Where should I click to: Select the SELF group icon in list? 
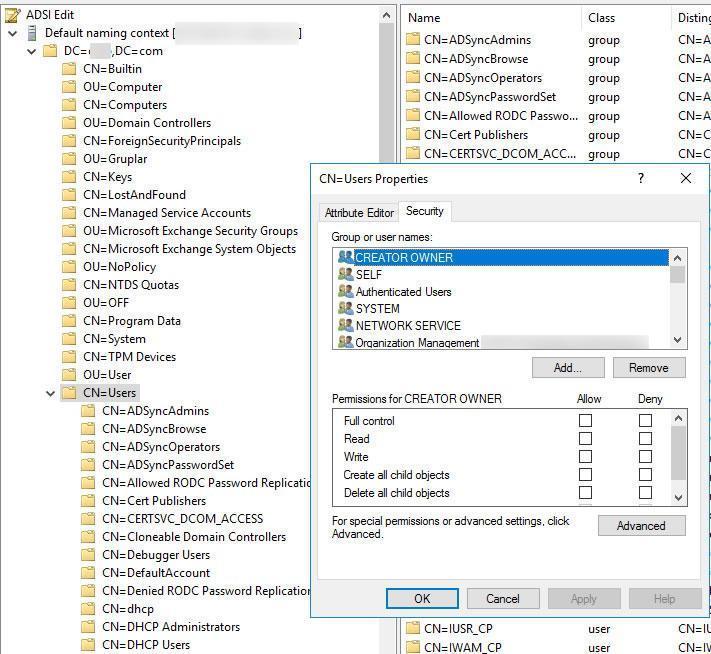coord(346,275)
